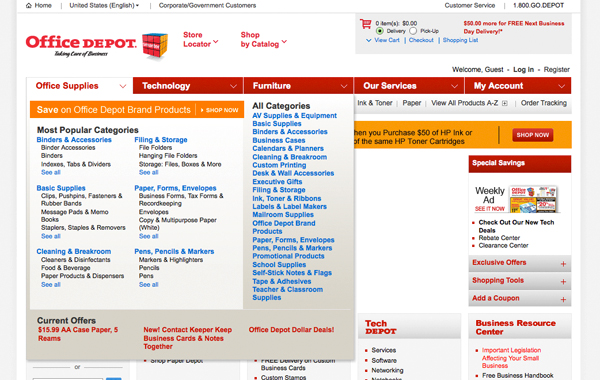
Task: Click the Contact Keeper offer link
Action: 188,338
